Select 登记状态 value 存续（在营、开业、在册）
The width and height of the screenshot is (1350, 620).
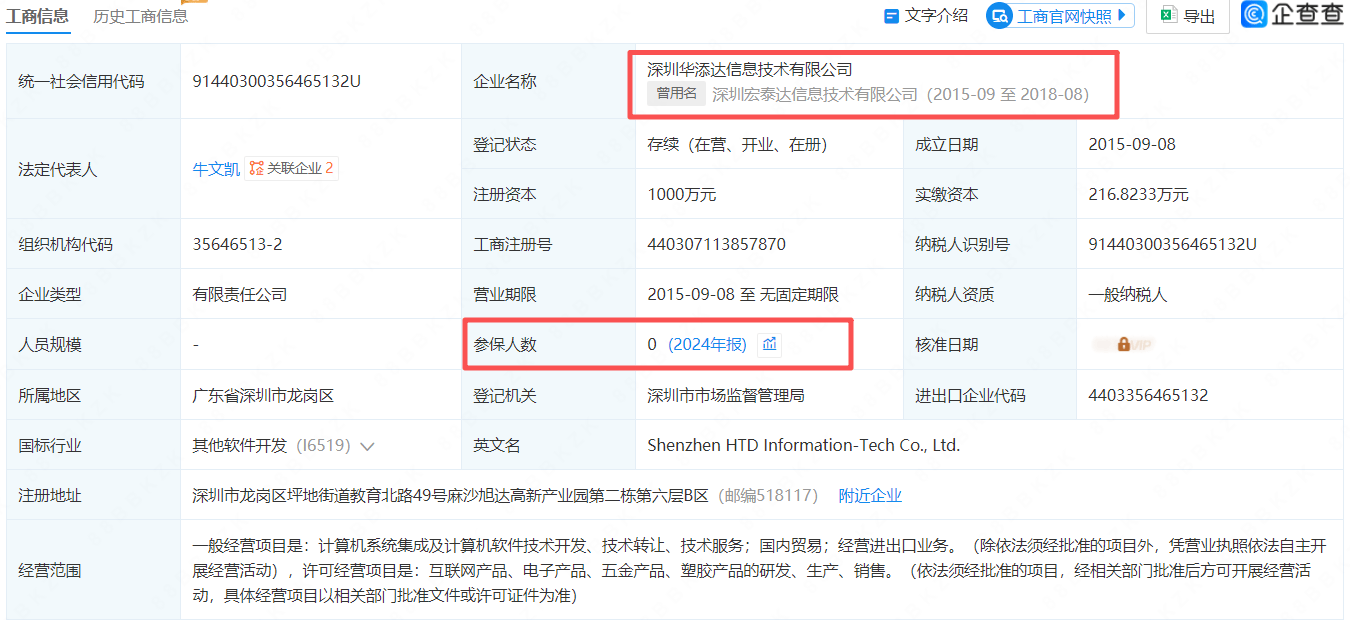click(x=738, y=144)
